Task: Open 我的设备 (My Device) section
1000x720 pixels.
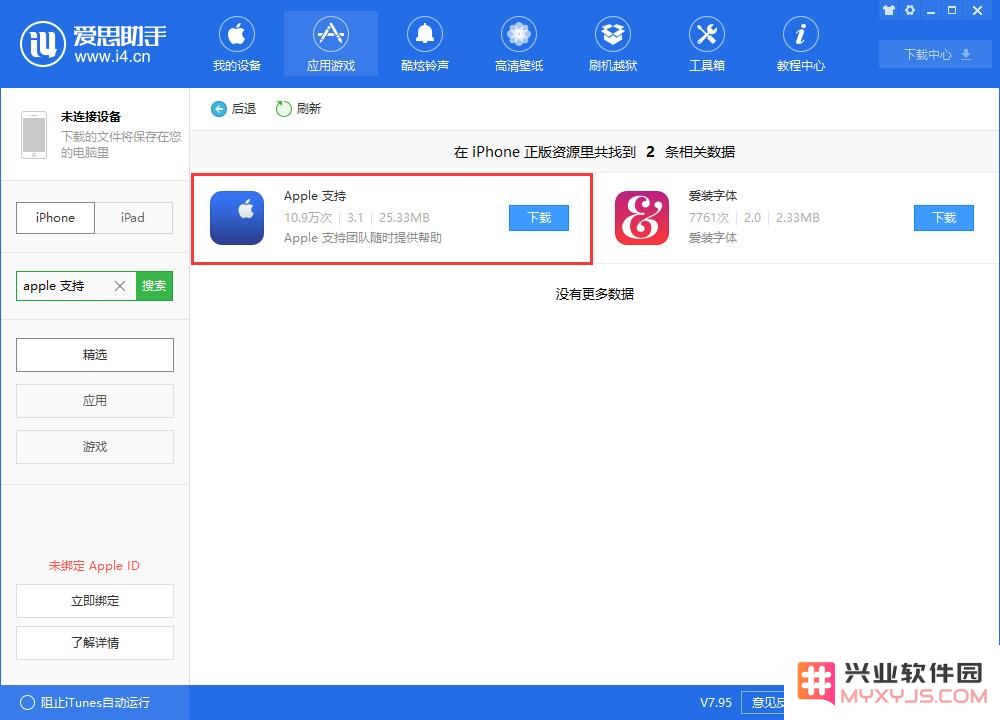Action: click(x=237, y=45)
